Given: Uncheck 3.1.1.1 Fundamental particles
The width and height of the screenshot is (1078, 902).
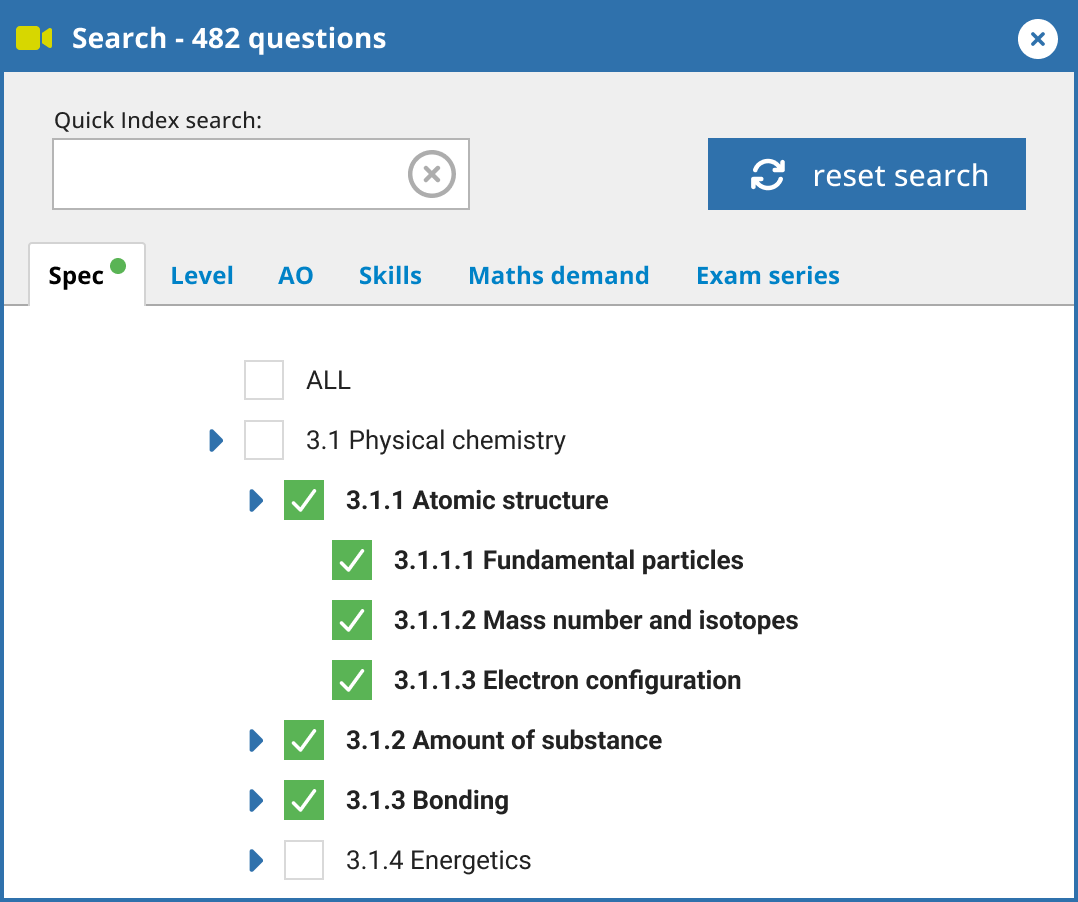Looking at the screenshot, I should (351, 560).
